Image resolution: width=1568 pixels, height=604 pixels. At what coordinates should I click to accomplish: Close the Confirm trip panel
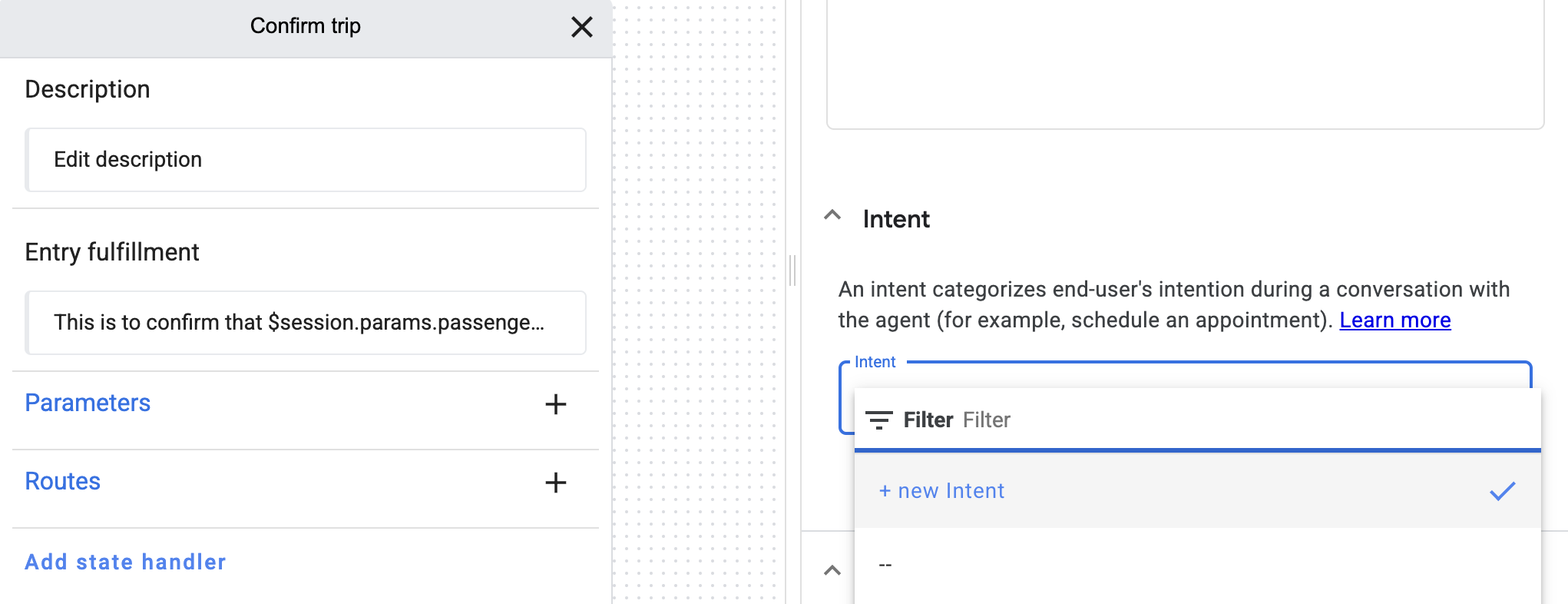tap(582, 27)
